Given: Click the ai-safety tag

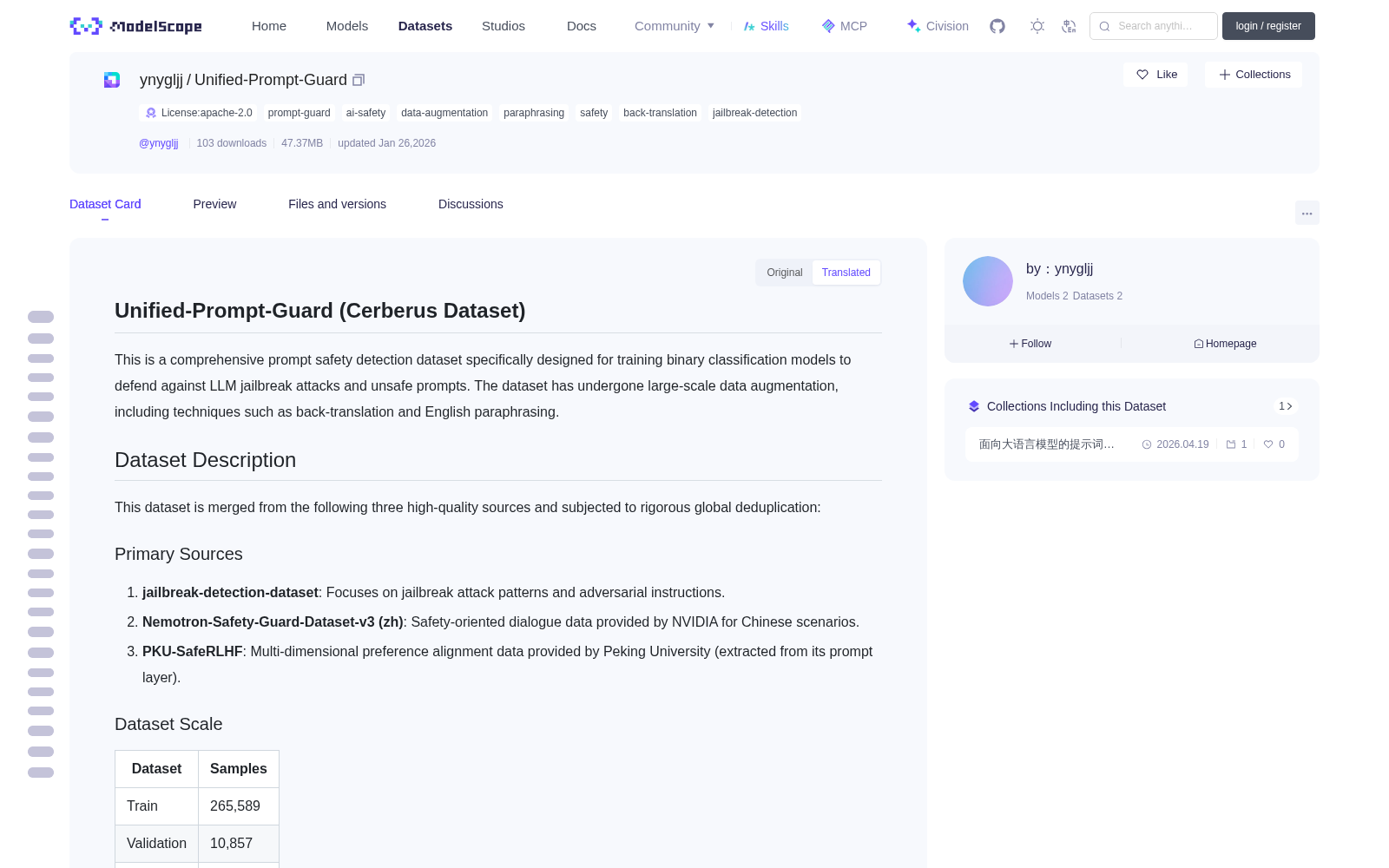Looking at the screenshot, I should pos(365,113).
